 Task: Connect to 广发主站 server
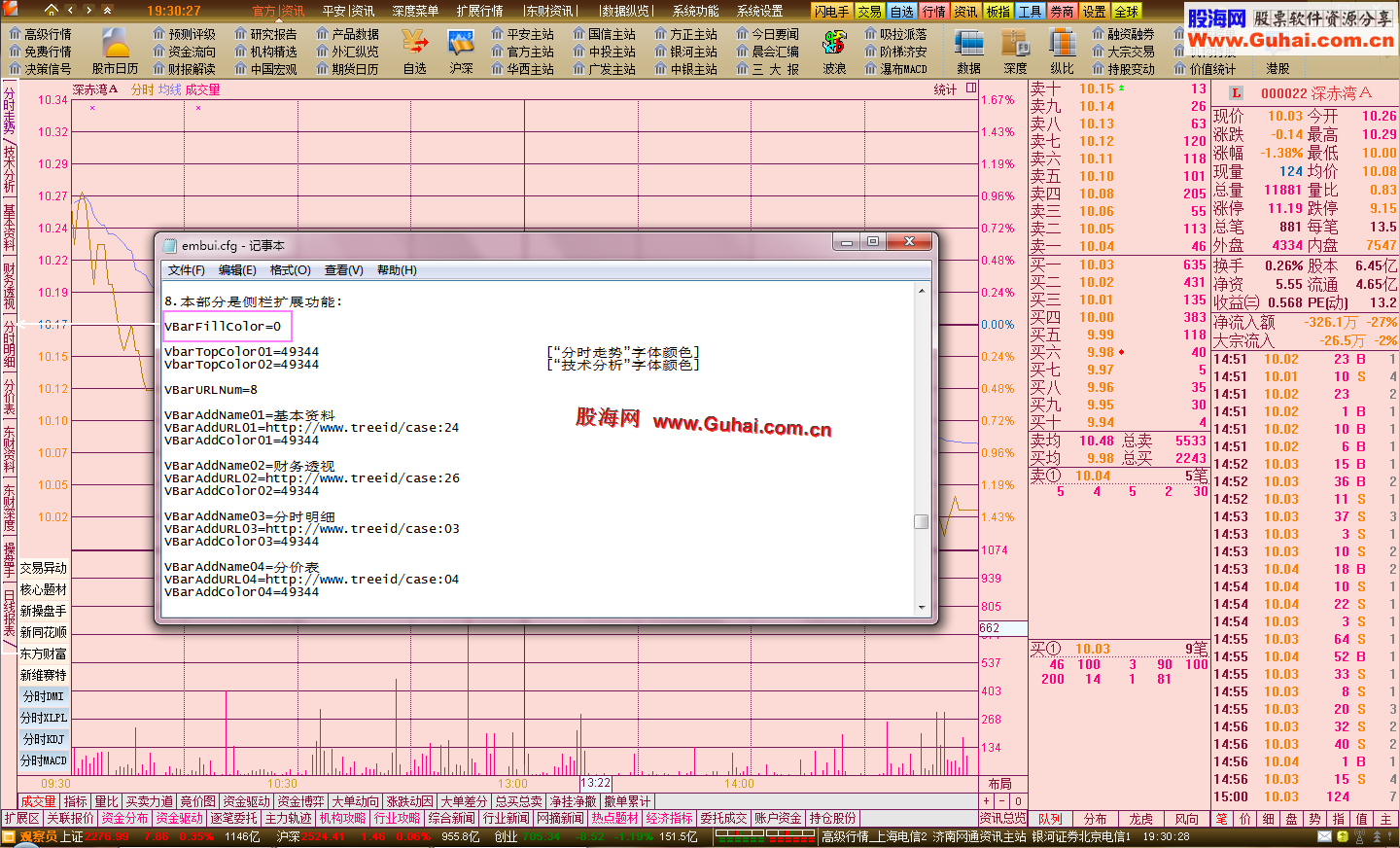point(604,69)
